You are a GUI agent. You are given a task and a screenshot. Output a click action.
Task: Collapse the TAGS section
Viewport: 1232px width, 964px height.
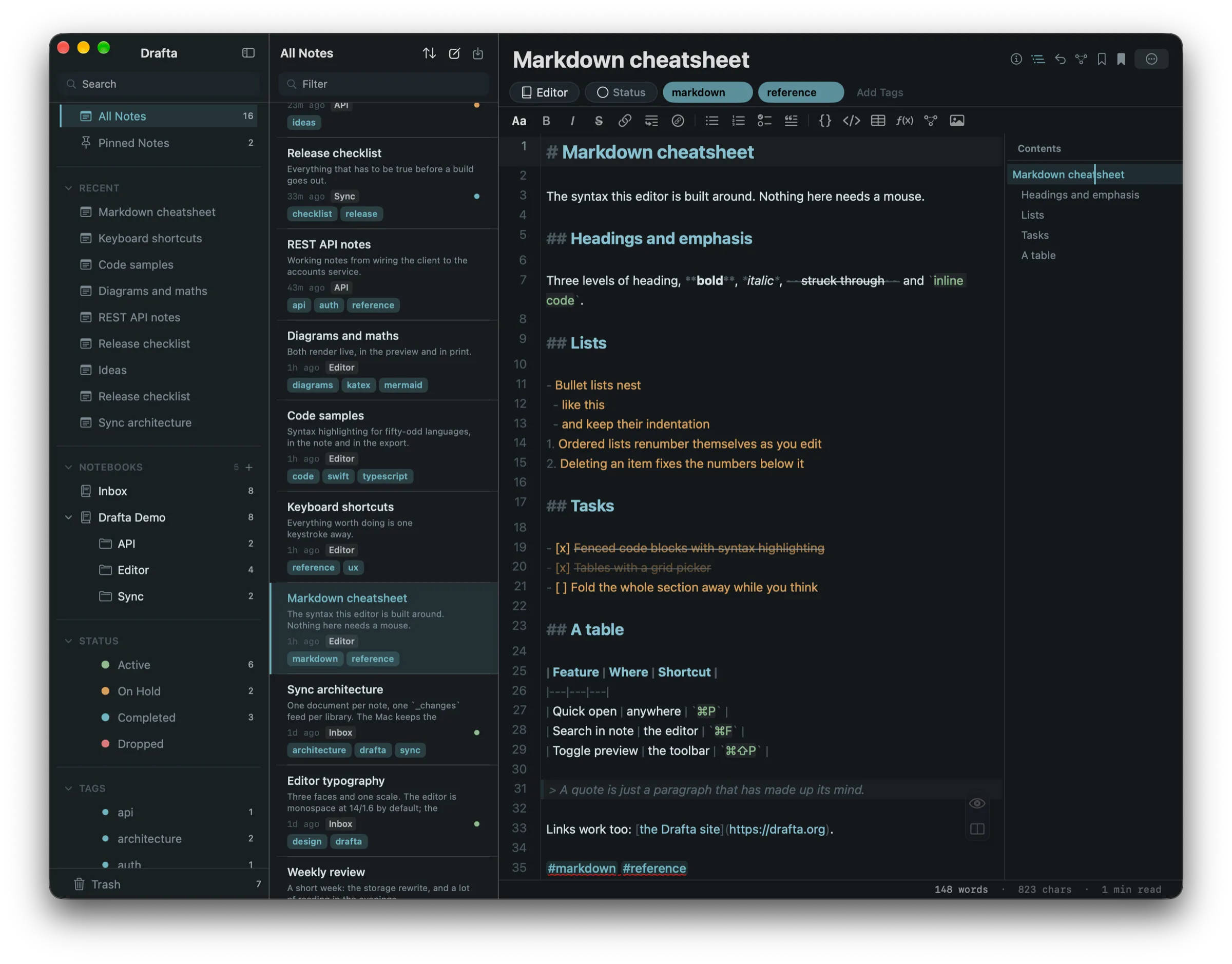click(x=68, y=788)
